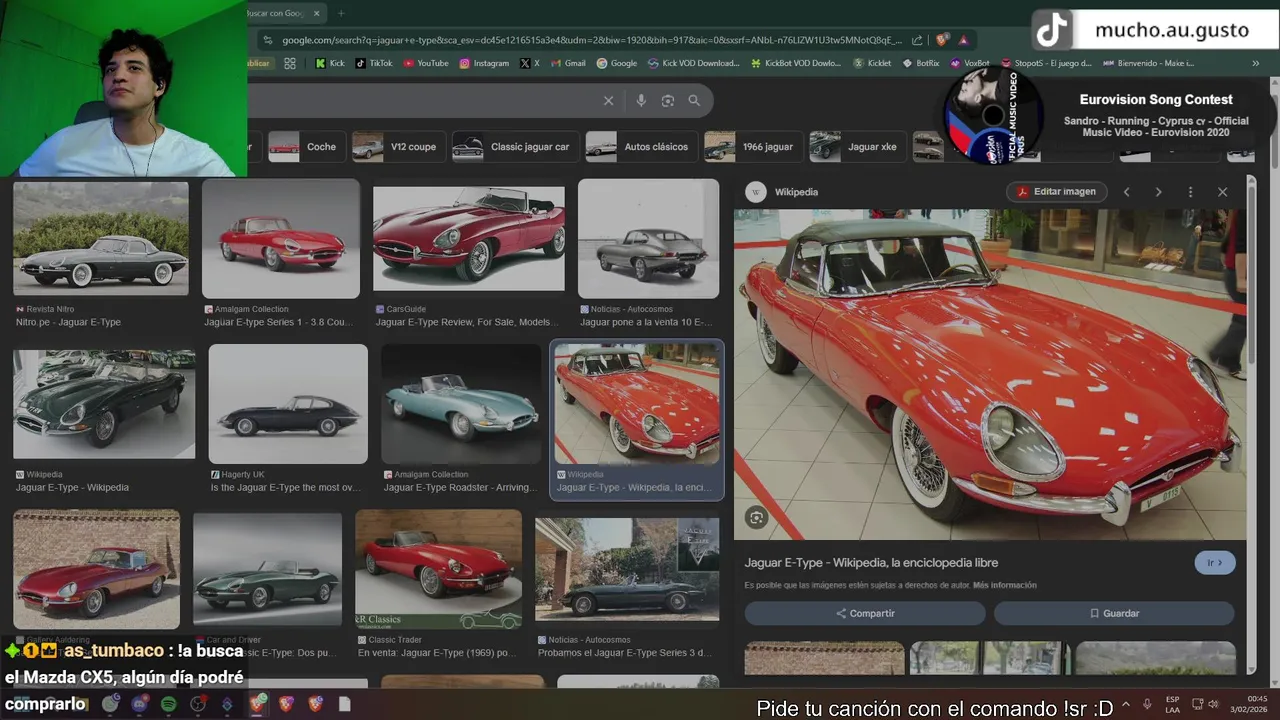This screenshot has width=1280, height=720.
Task: Click the Compartir button
Action: pyautogui.click(x=865, y=613)
